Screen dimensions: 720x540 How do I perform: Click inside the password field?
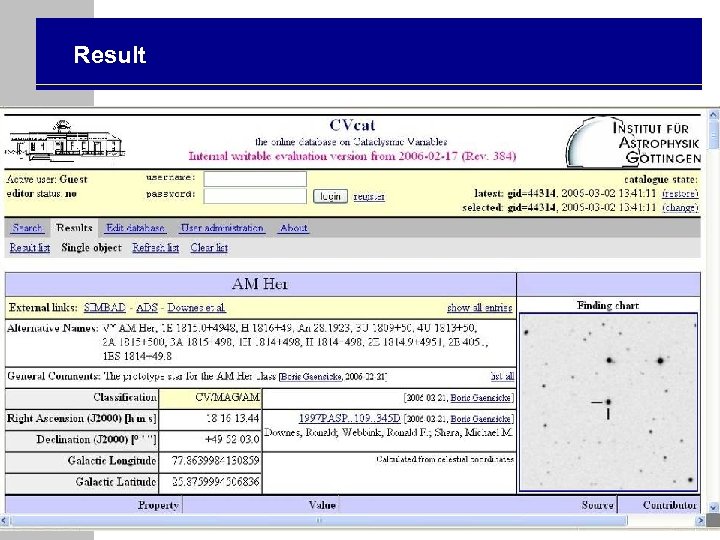255,196
